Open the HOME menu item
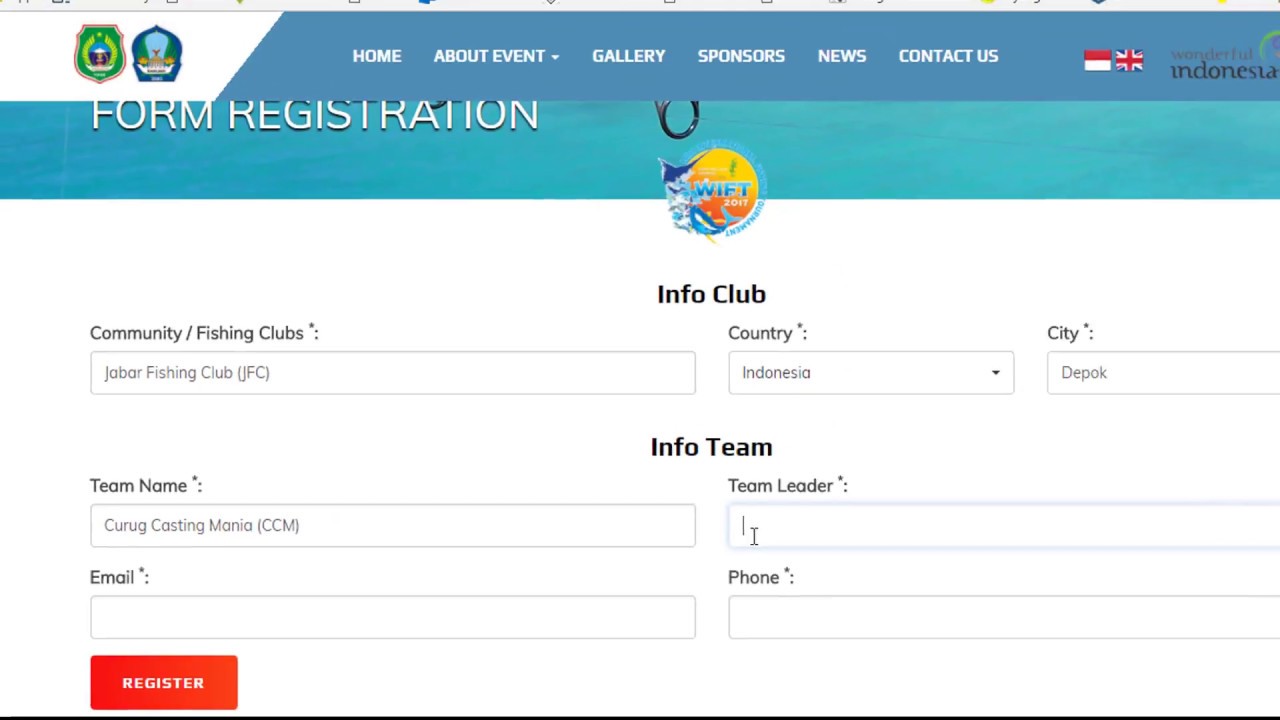 pyautogui.click(x=377, y=56)
